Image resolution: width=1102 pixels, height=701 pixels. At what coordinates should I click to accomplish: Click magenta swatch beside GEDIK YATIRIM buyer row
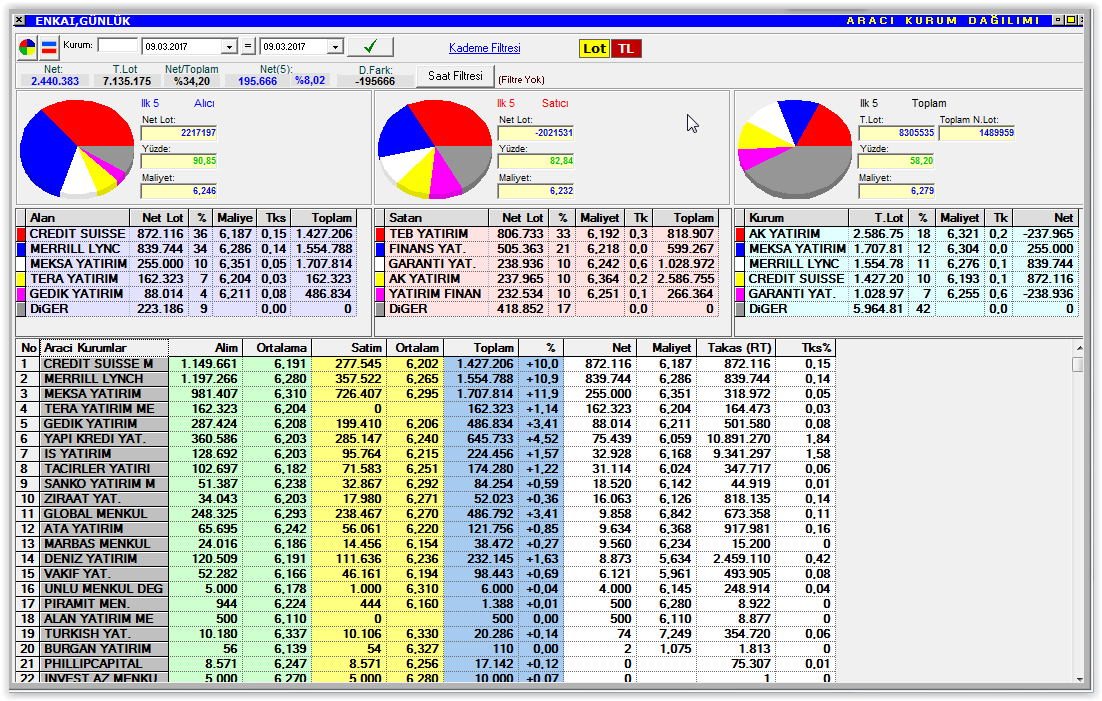coord(21,294)
